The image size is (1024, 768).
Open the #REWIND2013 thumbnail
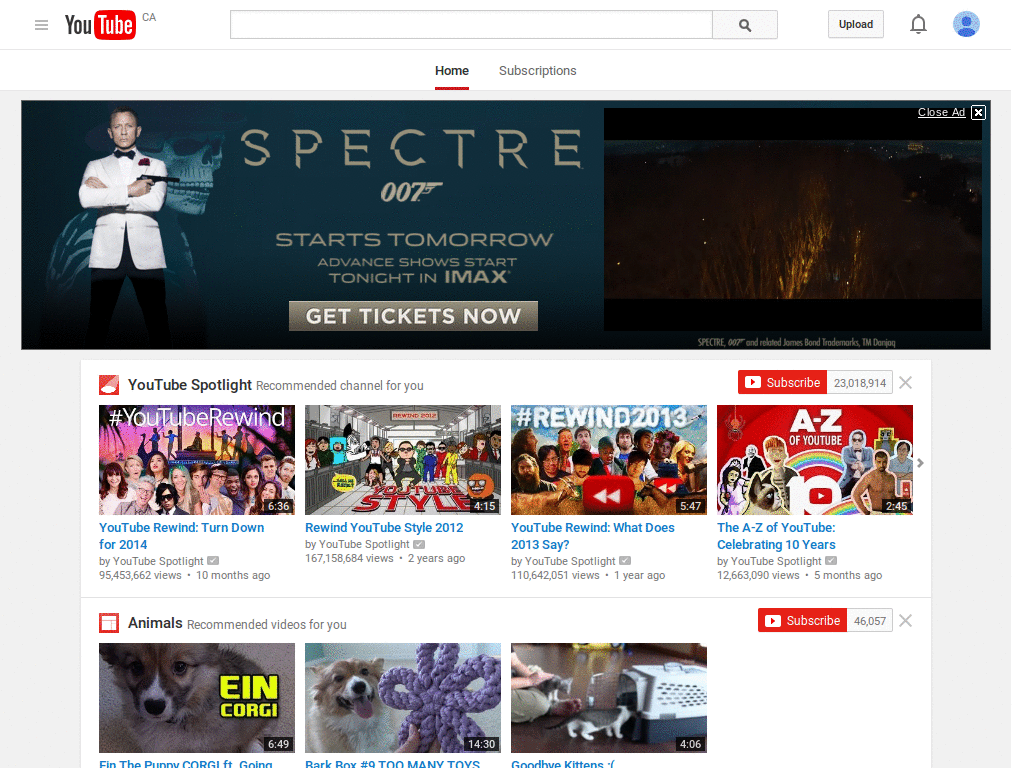609,460
